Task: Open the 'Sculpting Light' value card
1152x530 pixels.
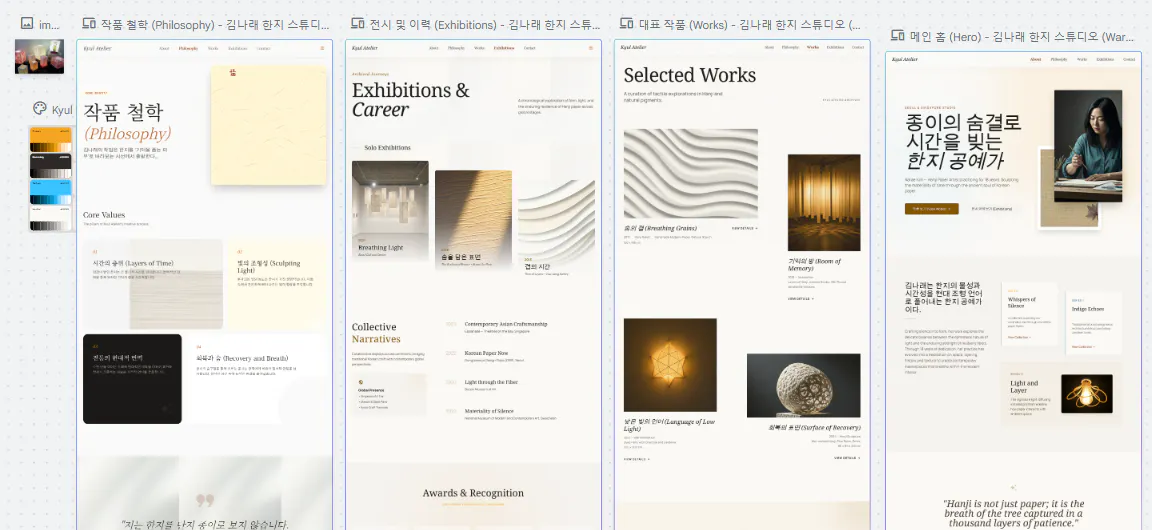Action: [276, 284]
